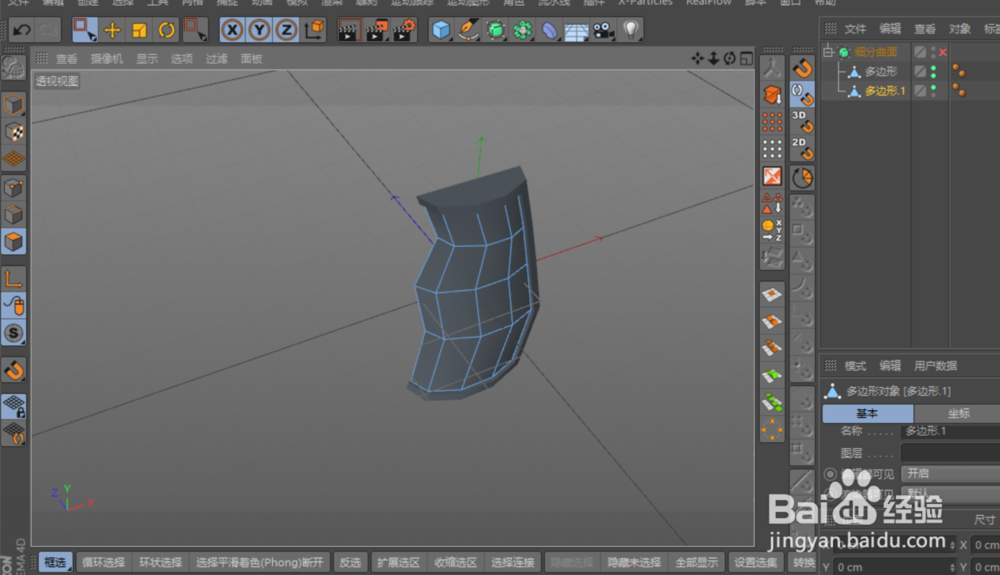The height and width of the screenshot is (575, 1000).
Task: Click the Pen spline tool icon
Action: 468,30
